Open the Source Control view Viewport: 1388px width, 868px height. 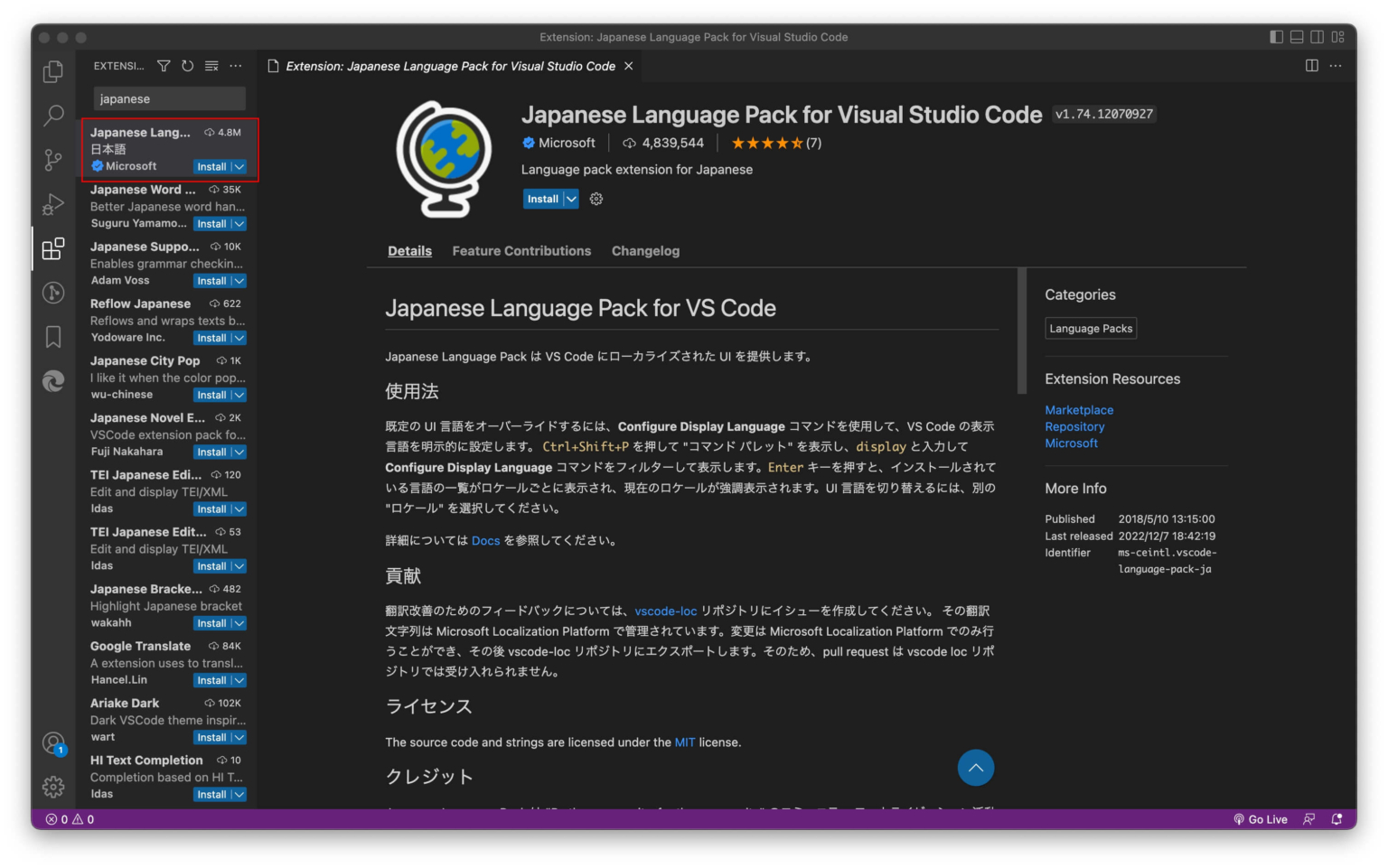point(52,160)
